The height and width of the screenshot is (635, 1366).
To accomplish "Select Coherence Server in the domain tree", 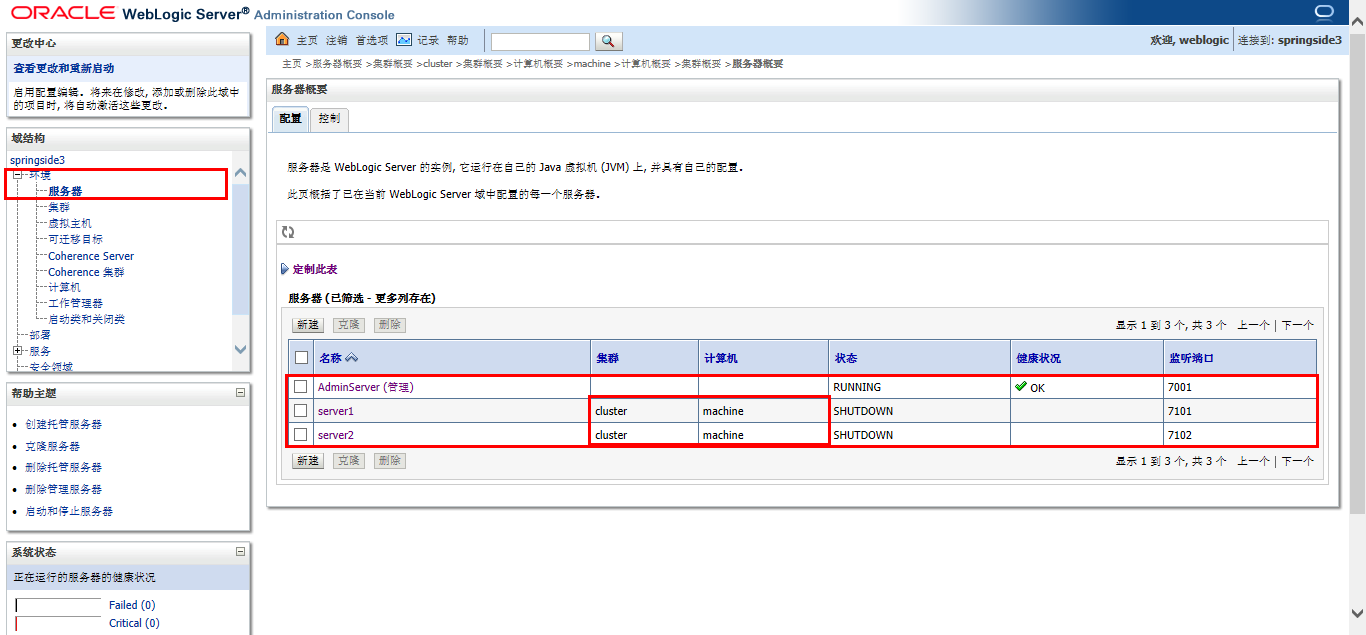I will (x=91, y=256).
